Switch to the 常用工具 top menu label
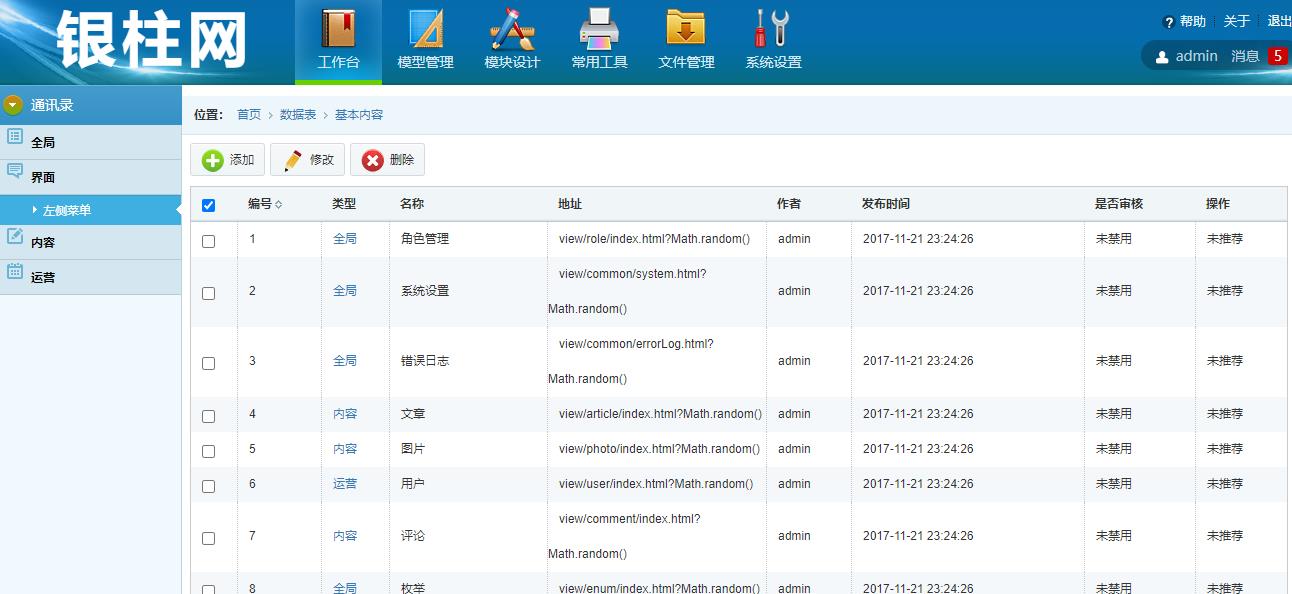 (x=599, y=62)
